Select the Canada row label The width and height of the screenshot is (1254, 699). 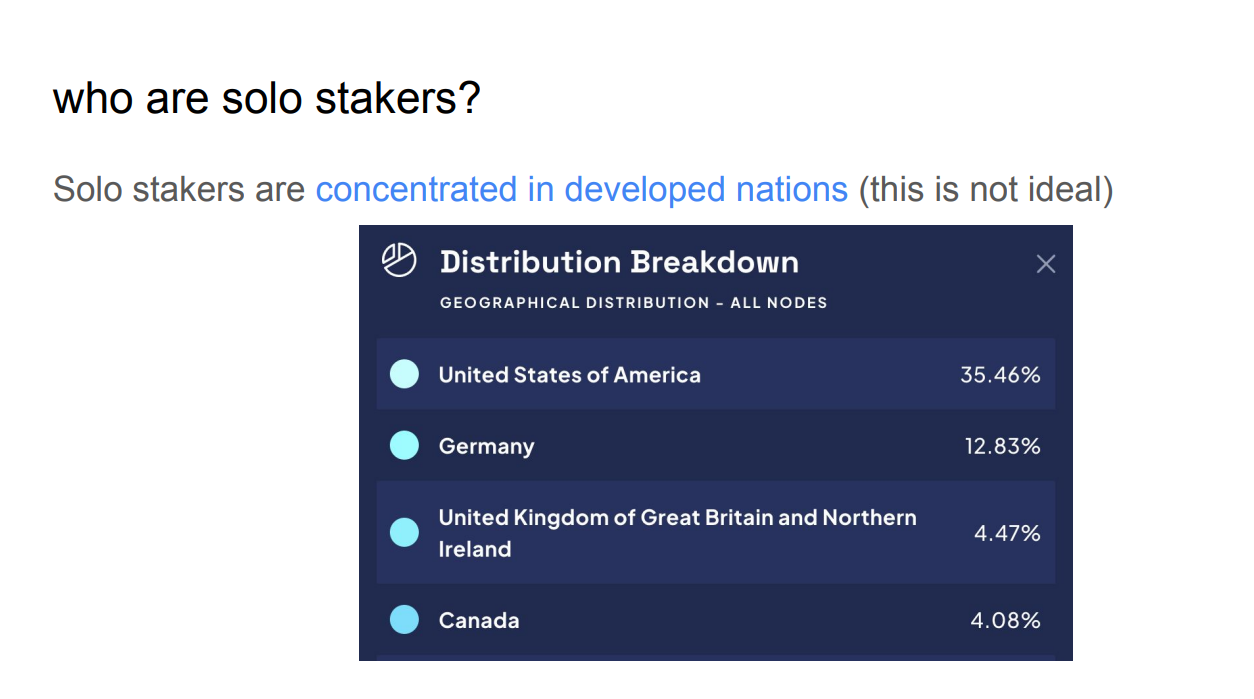(x=479, y=620)
